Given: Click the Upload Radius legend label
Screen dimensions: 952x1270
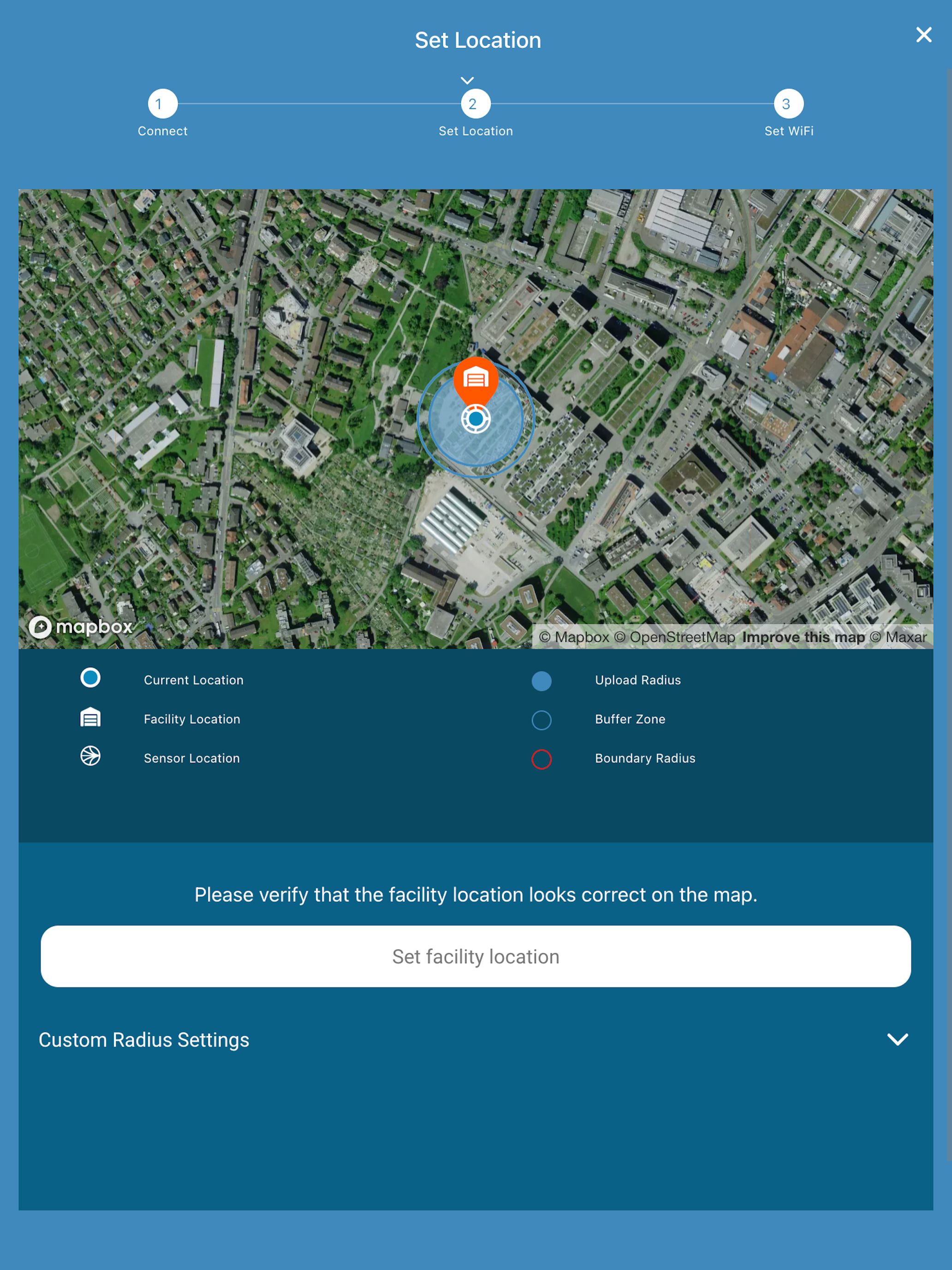Looking at the screenshot, I should coord(638,680).
